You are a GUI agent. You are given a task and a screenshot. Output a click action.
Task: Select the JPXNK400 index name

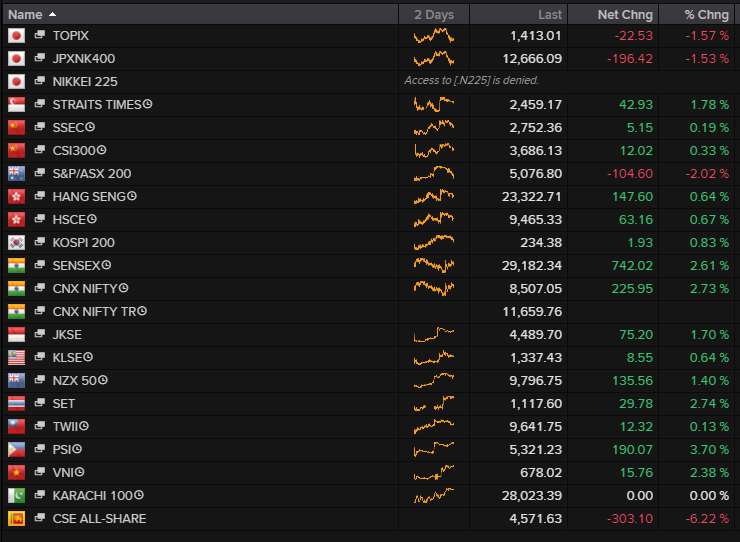point(84,59)
